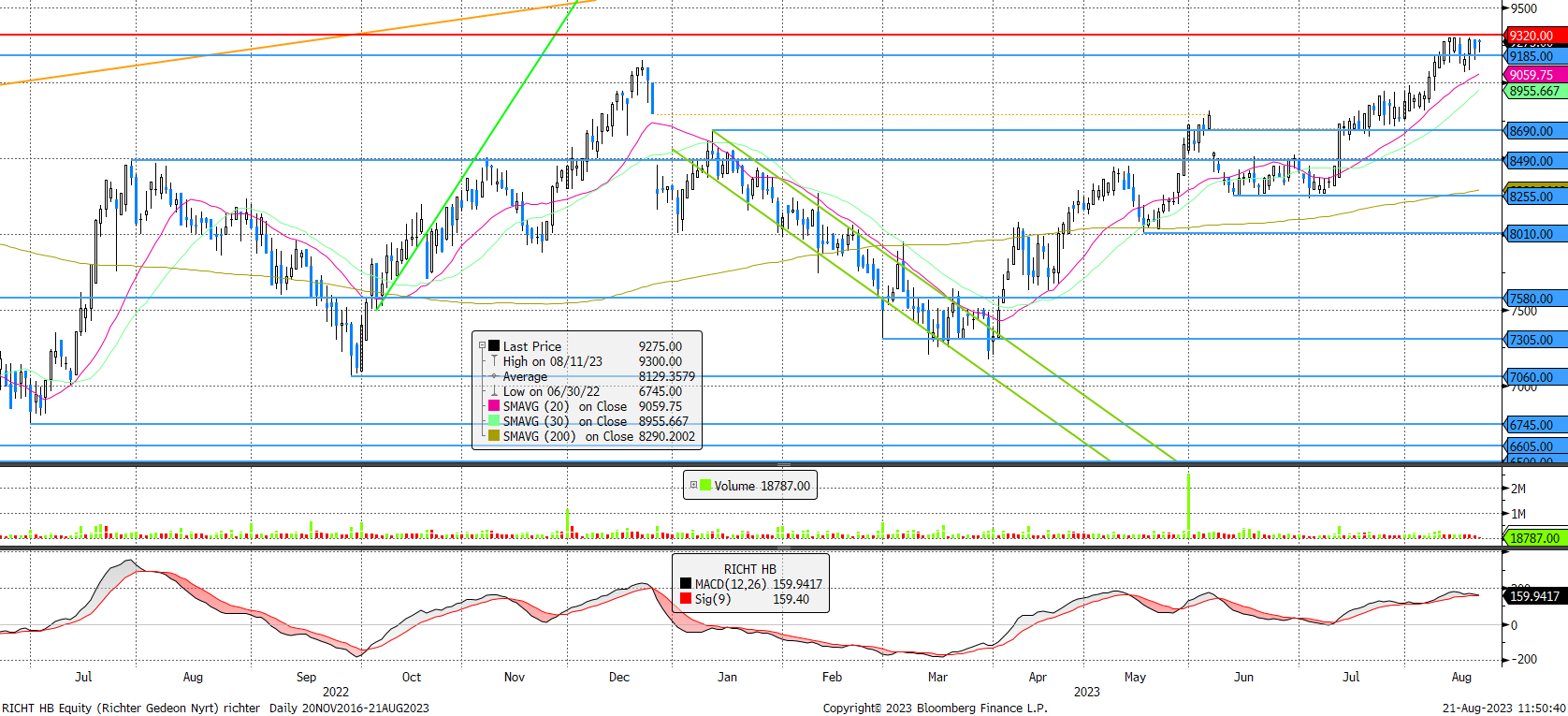
Task: Click the magenta 9059.75 axis tag
Action: pyautogui.click(x=1533, y=75)
